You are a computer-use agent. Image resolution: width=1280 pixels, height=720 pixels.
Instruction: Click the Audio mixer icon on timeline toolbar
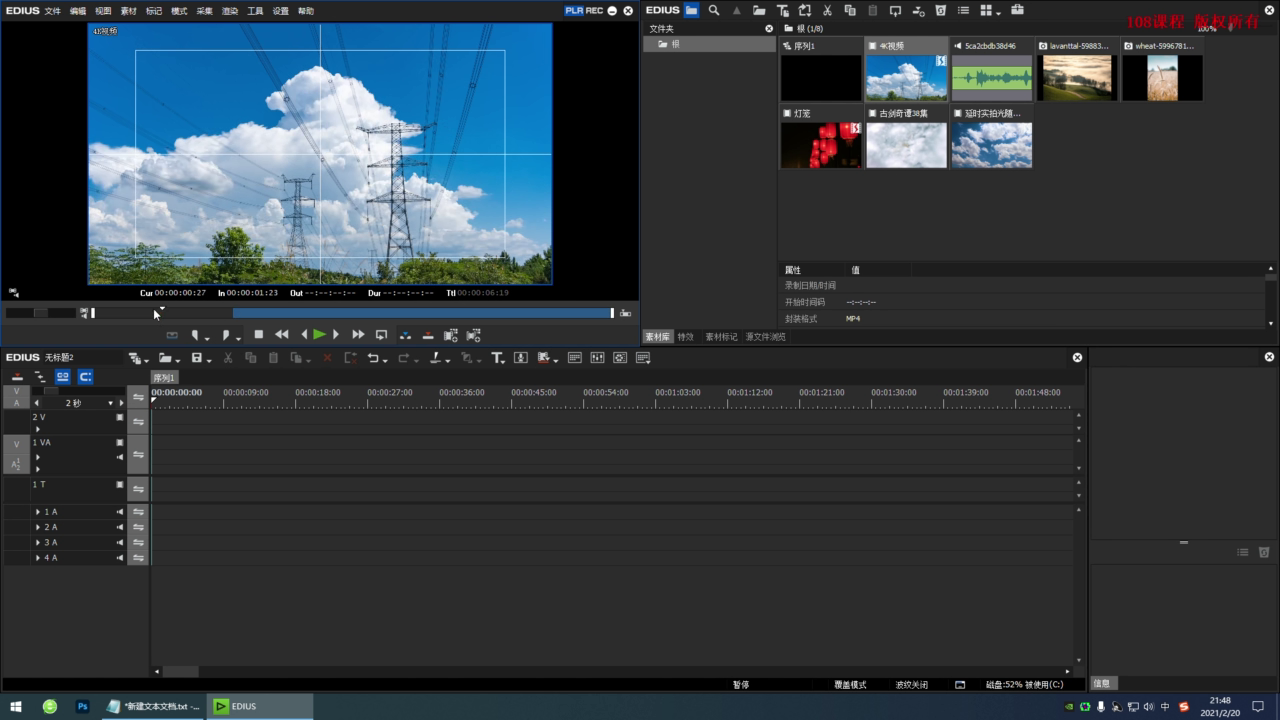click(597, 358)
